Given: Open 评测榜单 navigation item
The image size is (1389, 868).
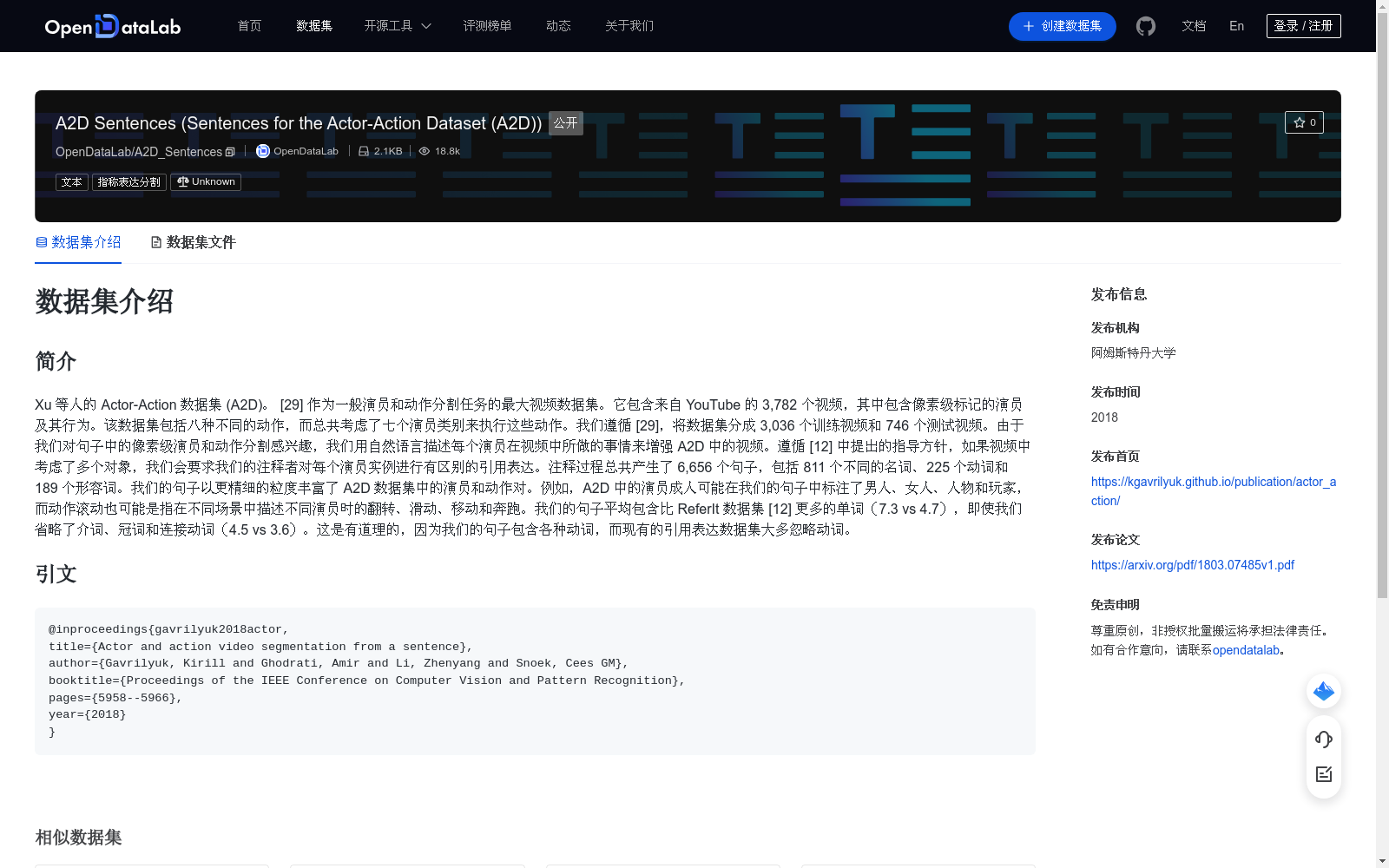Looking at the screenshot, I should (487, 26).
